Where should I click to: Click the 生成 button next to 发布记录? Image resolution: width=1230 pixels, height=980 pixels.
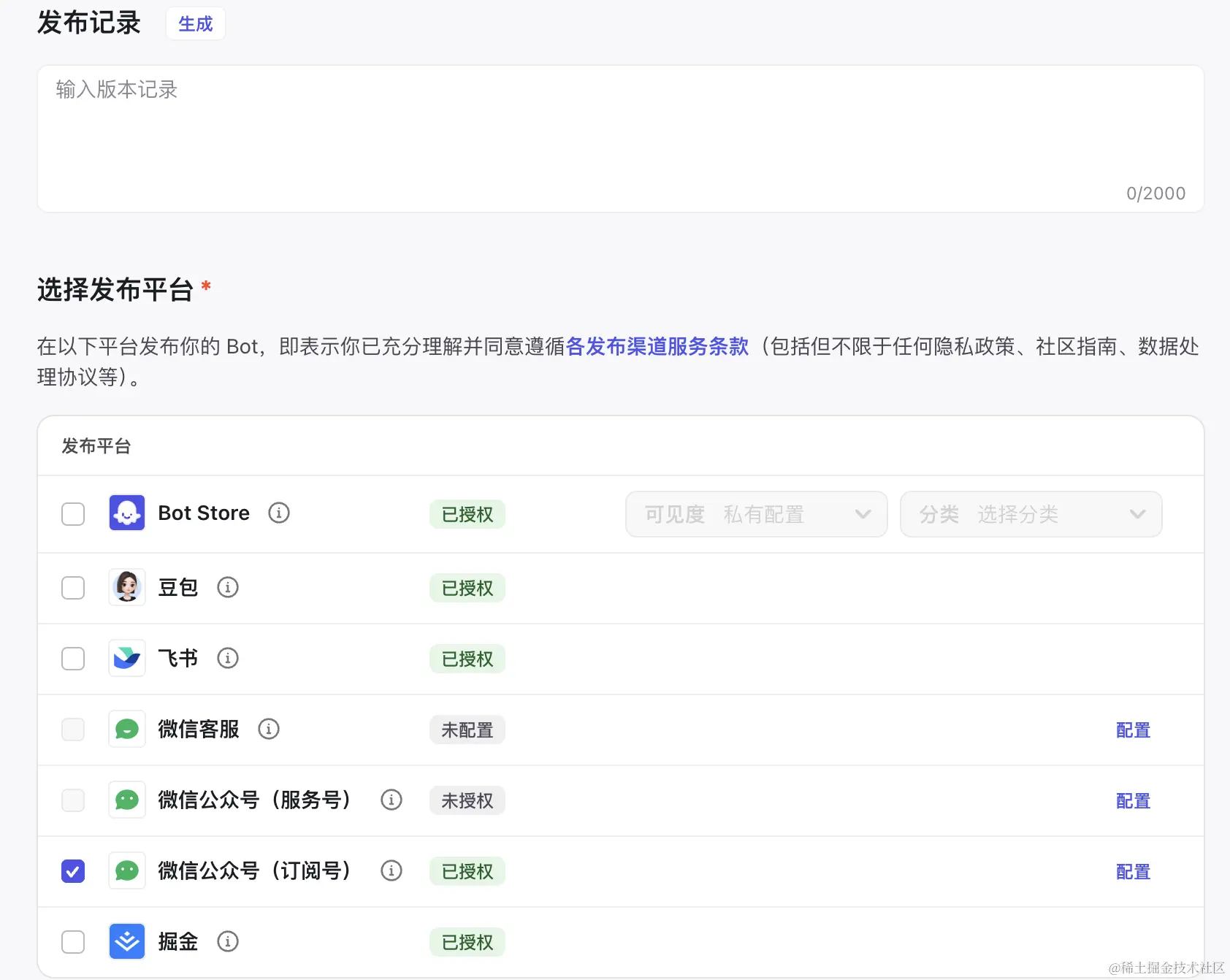196,24
